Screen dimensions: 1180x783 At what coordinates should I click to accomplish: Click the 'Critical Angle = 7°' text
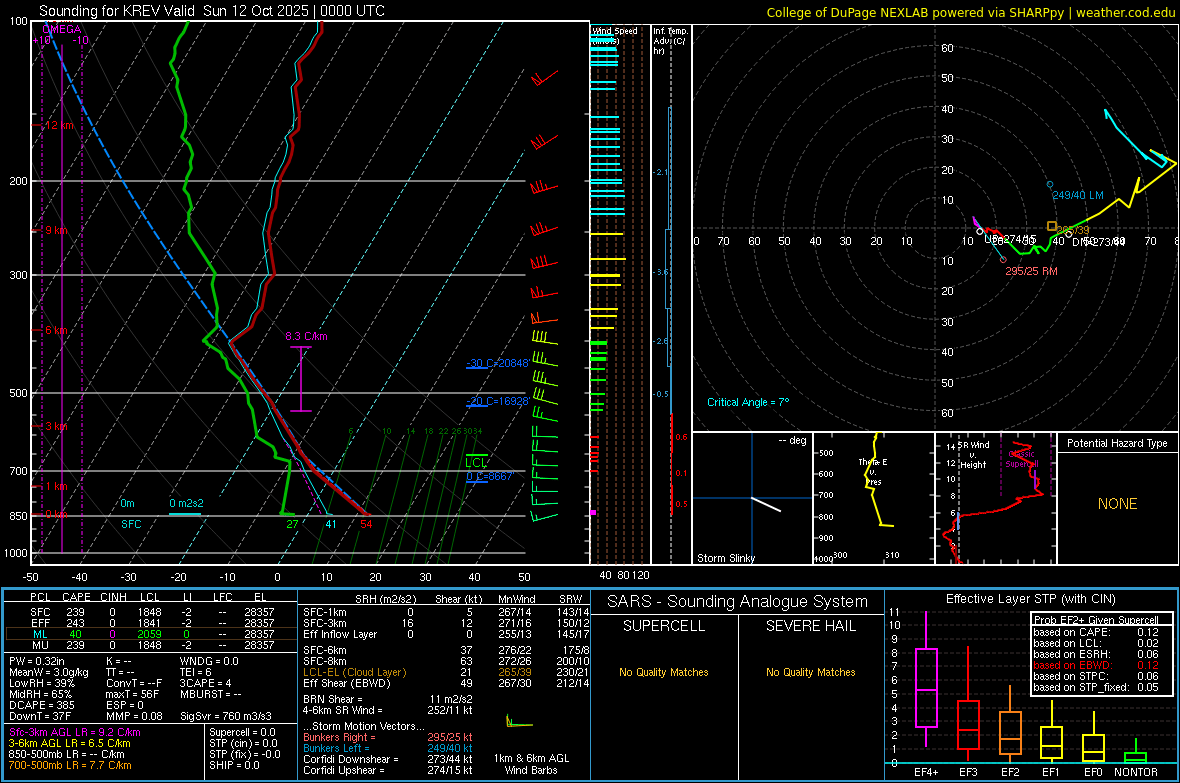pos(748,402)
